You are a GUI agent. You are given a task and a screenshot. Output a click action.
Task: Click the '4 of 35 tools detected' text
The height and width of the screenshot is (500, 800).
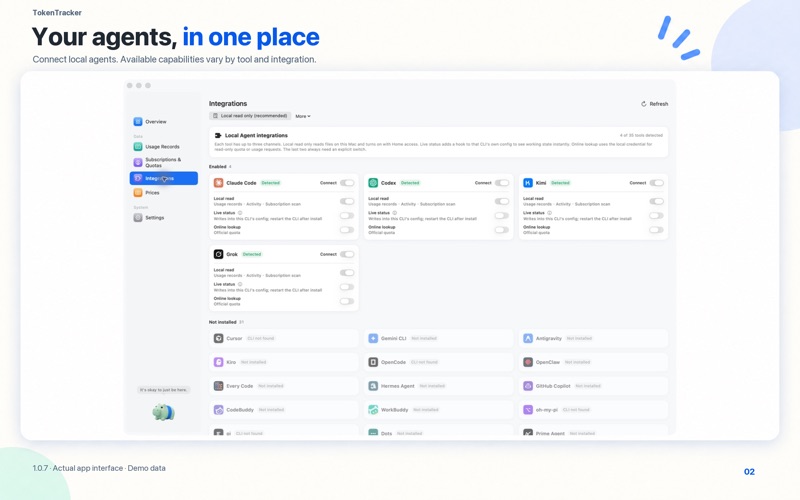pyautogui.click(x=641, y=135)
